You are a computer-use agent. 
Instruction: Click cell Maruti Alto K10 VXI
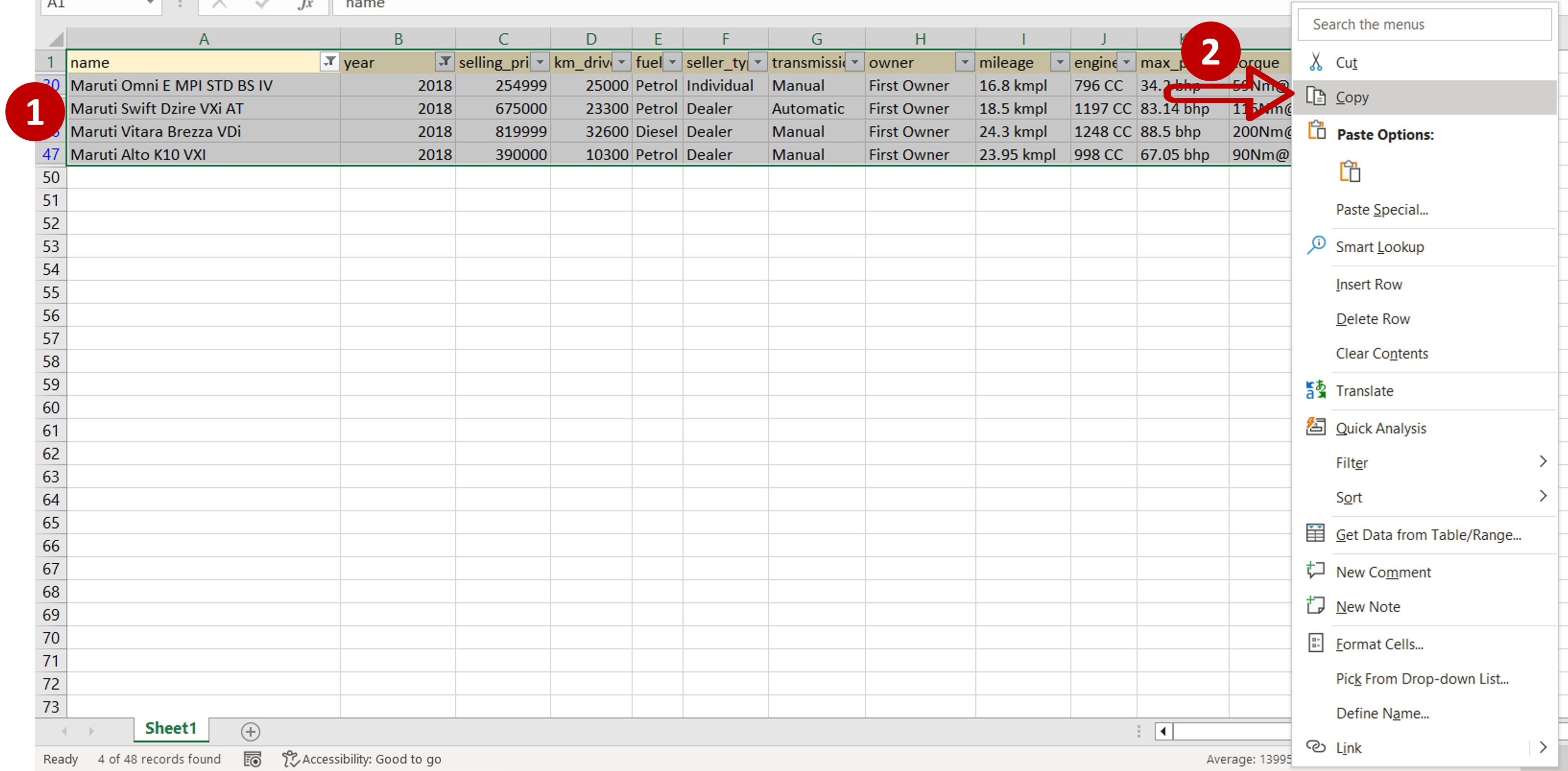click(203, 155)
